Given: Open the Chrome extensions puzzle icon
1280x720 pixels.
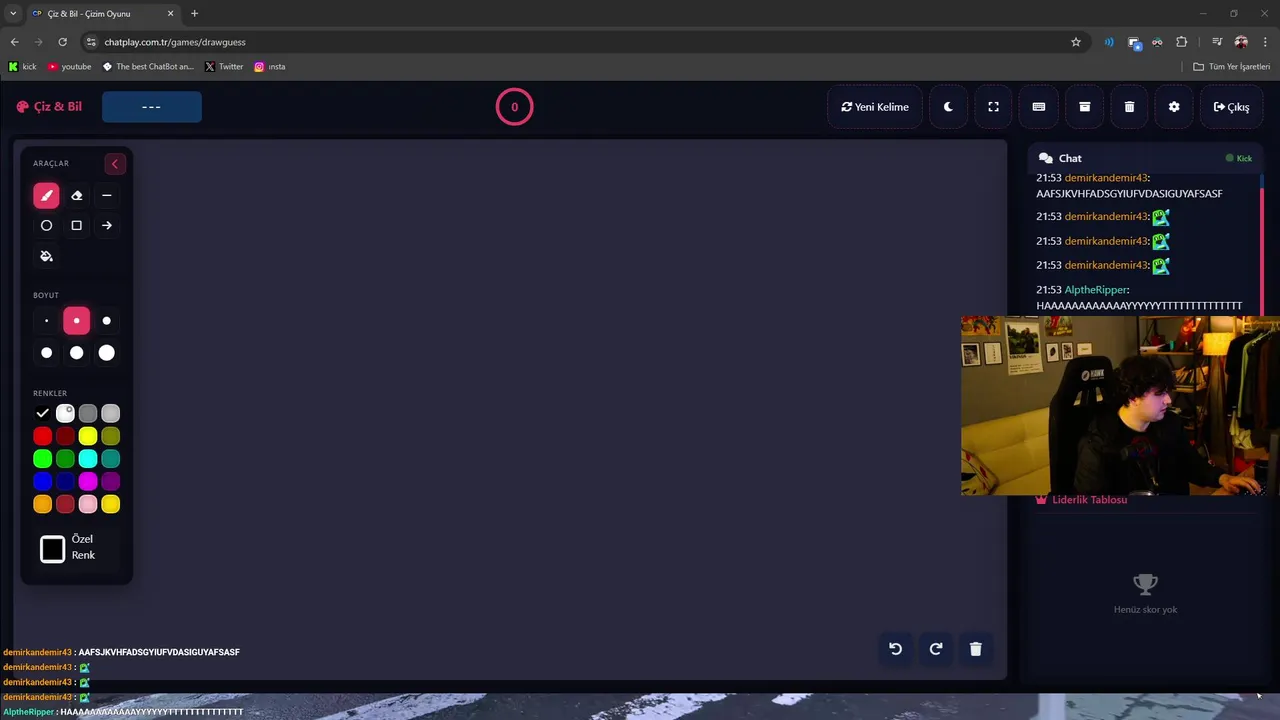Looking at the screenshot, I should (1182, 42).
